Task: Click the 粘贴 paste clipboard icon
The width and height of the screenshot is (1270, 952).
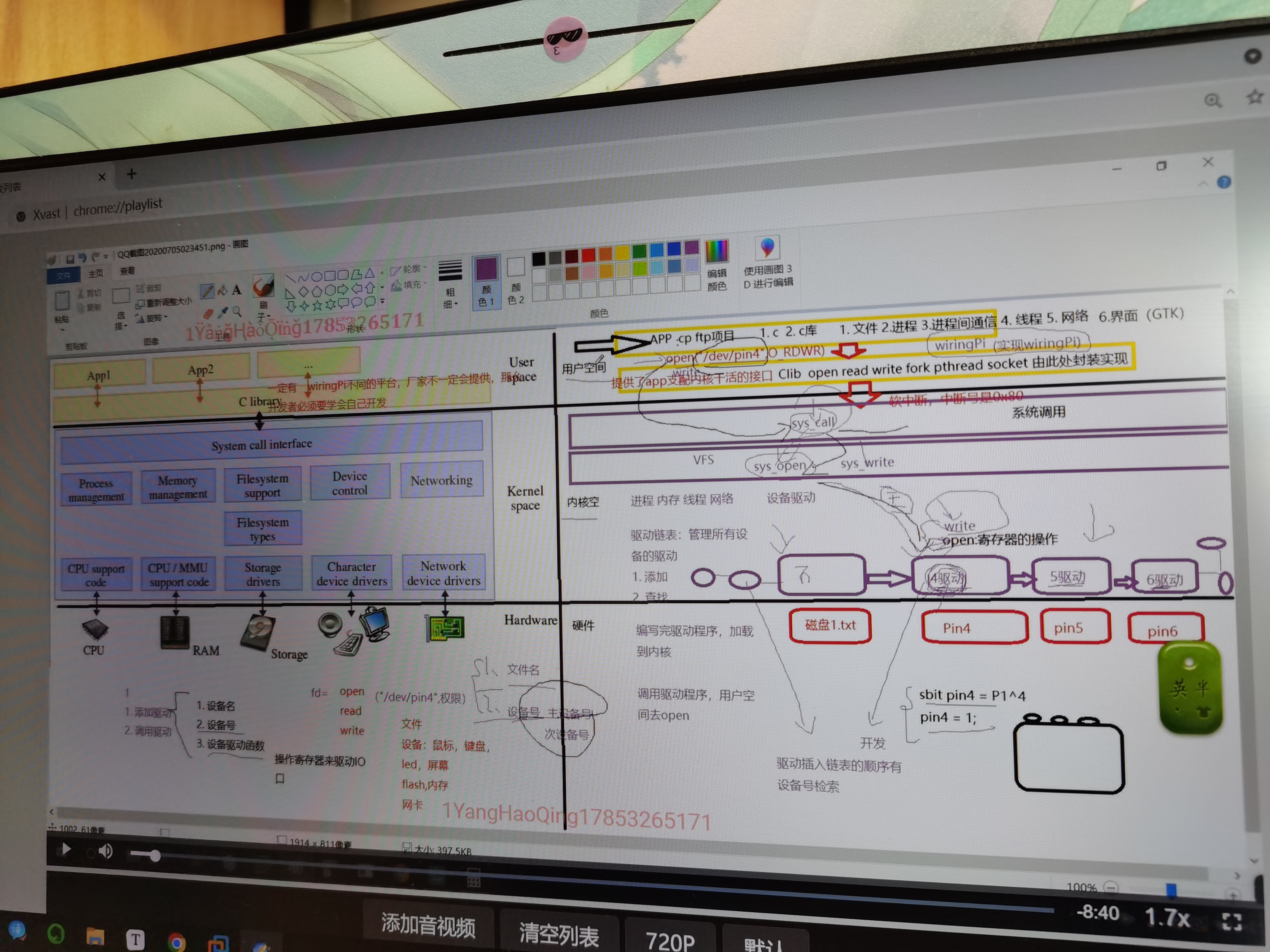Action: [x=62, y=301]
